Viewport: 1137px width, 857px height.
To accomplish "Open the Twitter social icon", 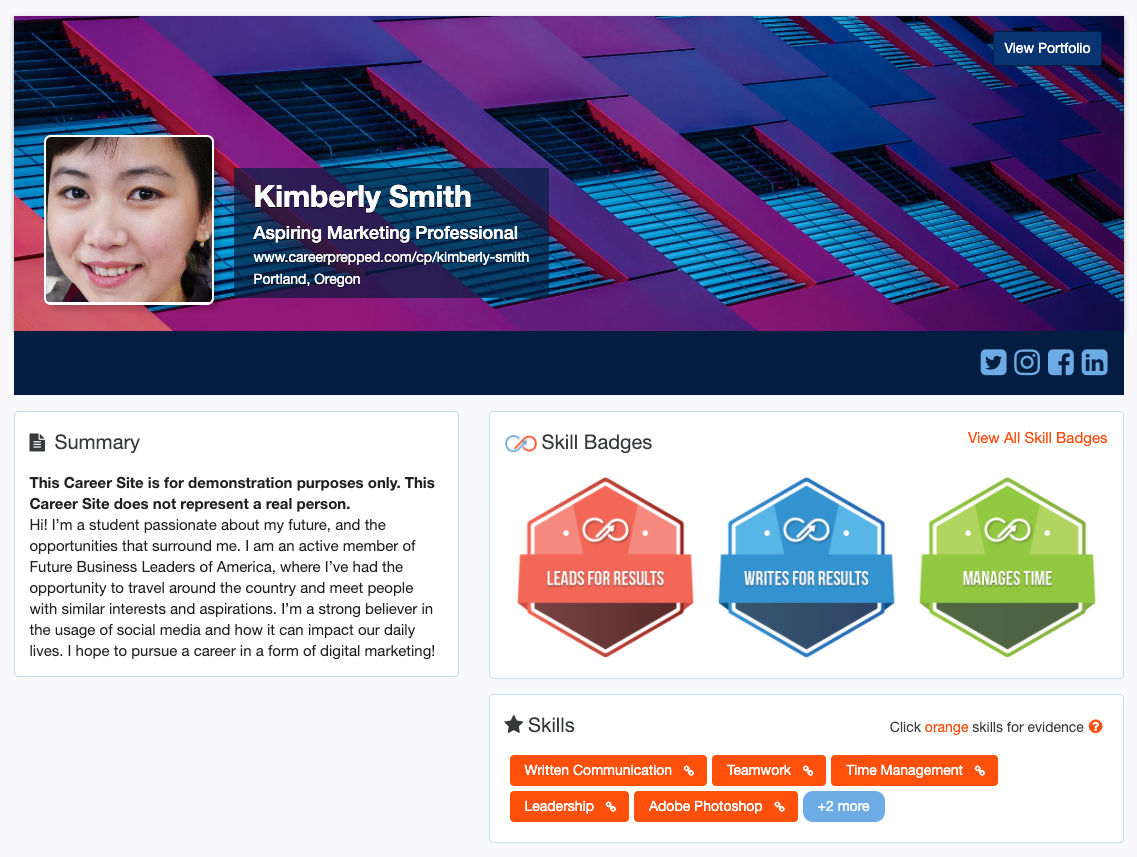I will point(993,362).
